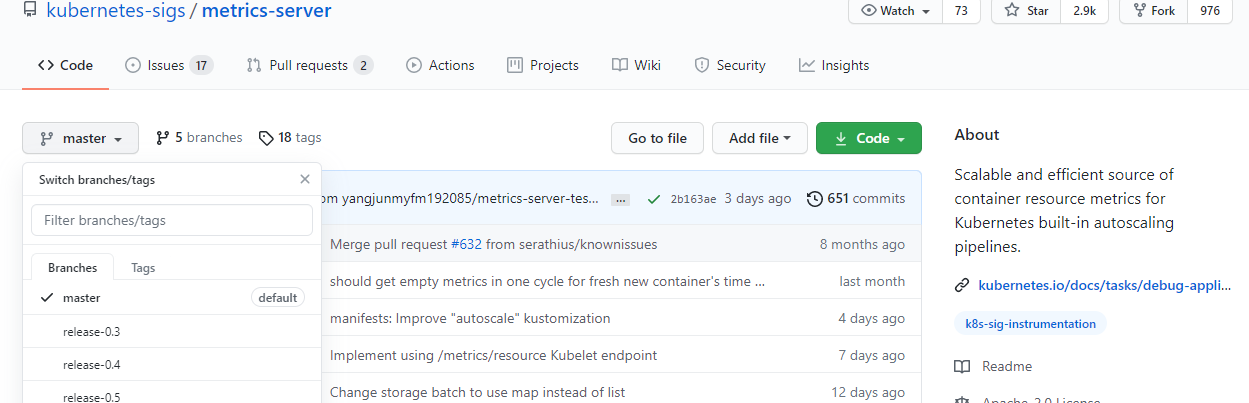Close the Switch branches/tags popup
The image size is (1249, 403).
(x=305, y=179)
